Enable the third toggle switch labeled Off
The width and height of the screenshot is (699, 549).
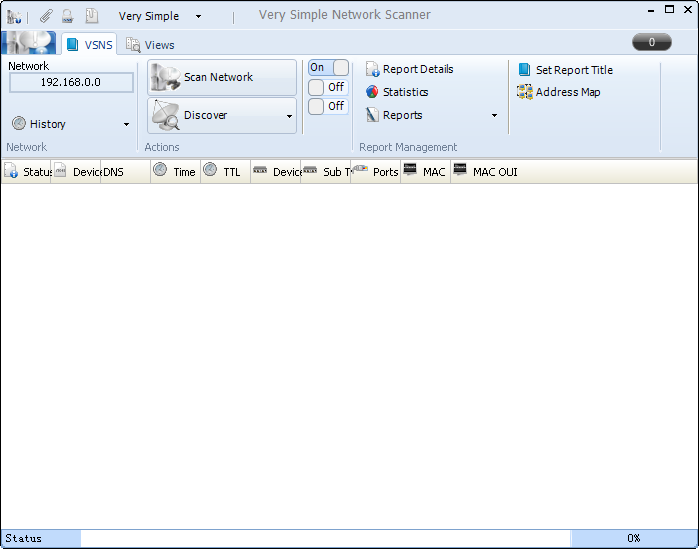(x=328, y=106)
